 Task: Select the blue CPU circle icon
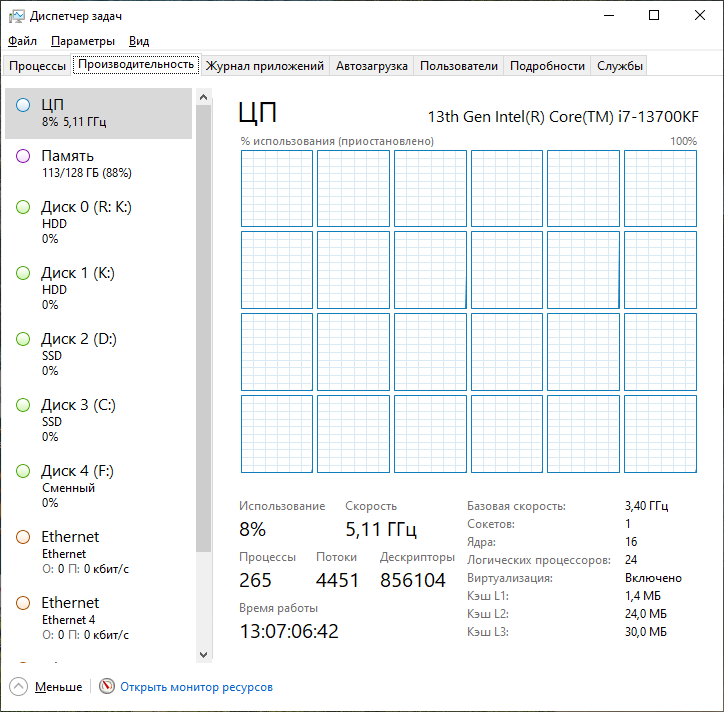point(23,105)
